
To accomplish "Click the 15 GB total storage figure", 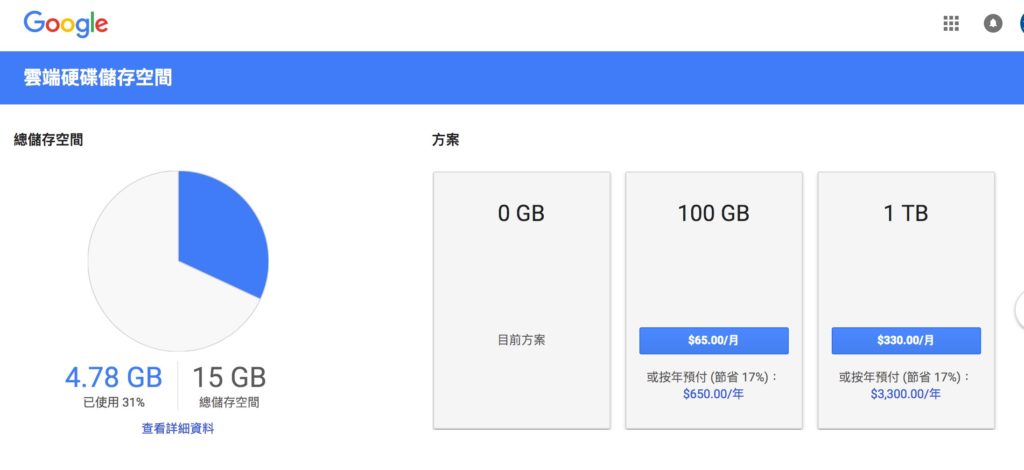I will point(229,378).
